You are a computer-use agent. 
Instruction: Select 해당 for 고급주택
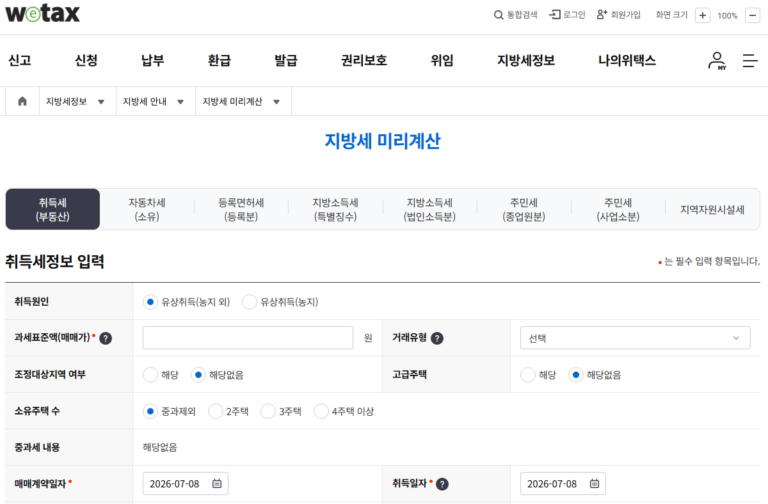[x=528, y=375]
